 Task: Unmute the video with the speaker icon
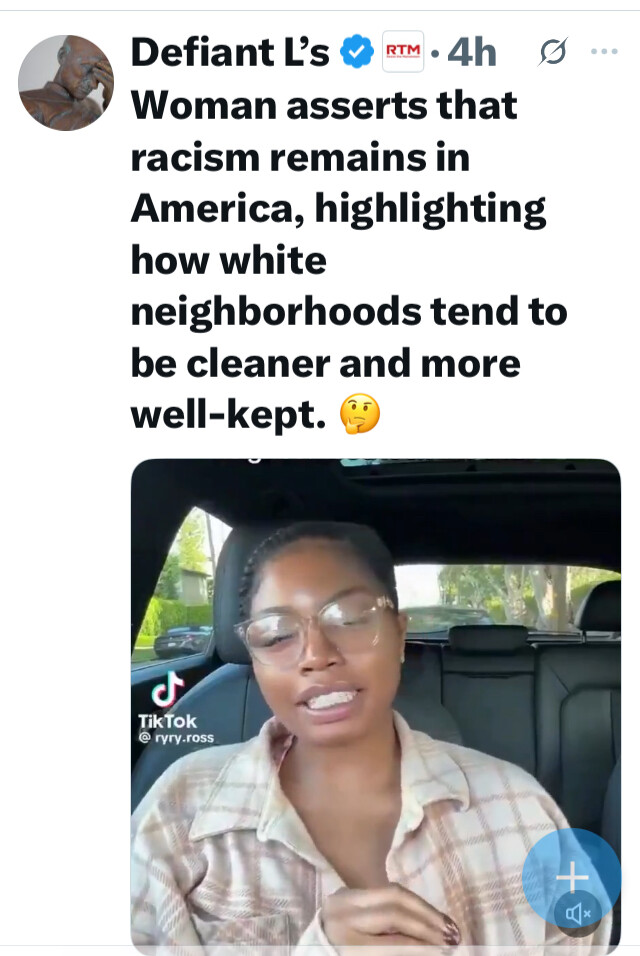click(x=577, y=913)
